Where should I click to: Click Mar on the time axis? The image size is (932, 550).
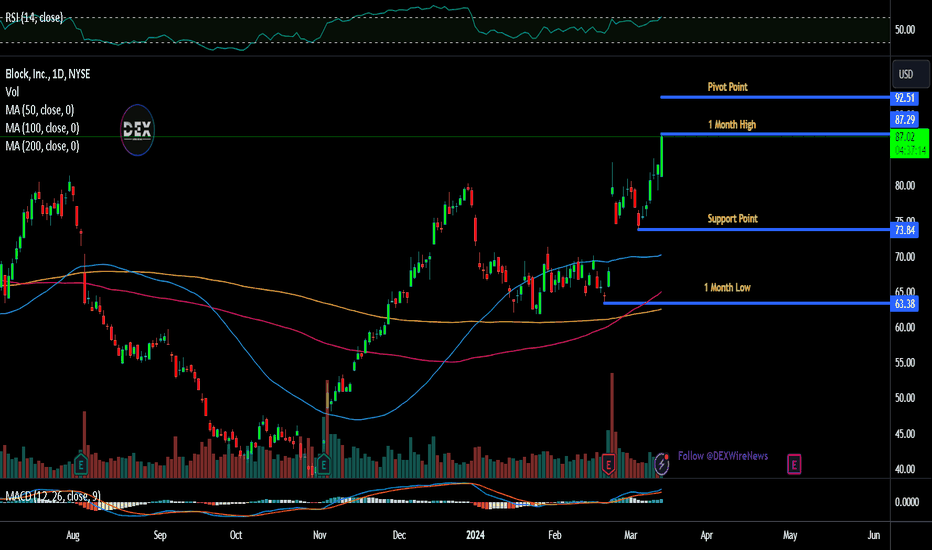point(631,535)
